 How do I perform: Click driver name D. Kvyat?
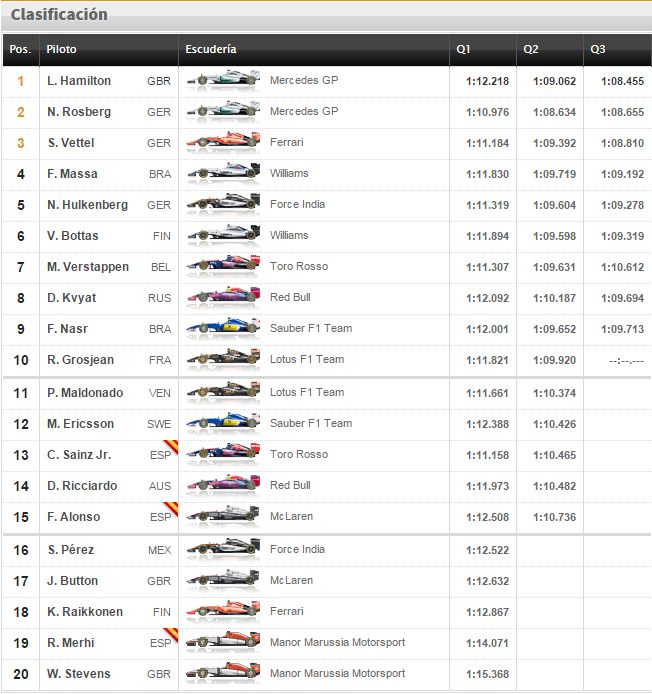point(71,298)
